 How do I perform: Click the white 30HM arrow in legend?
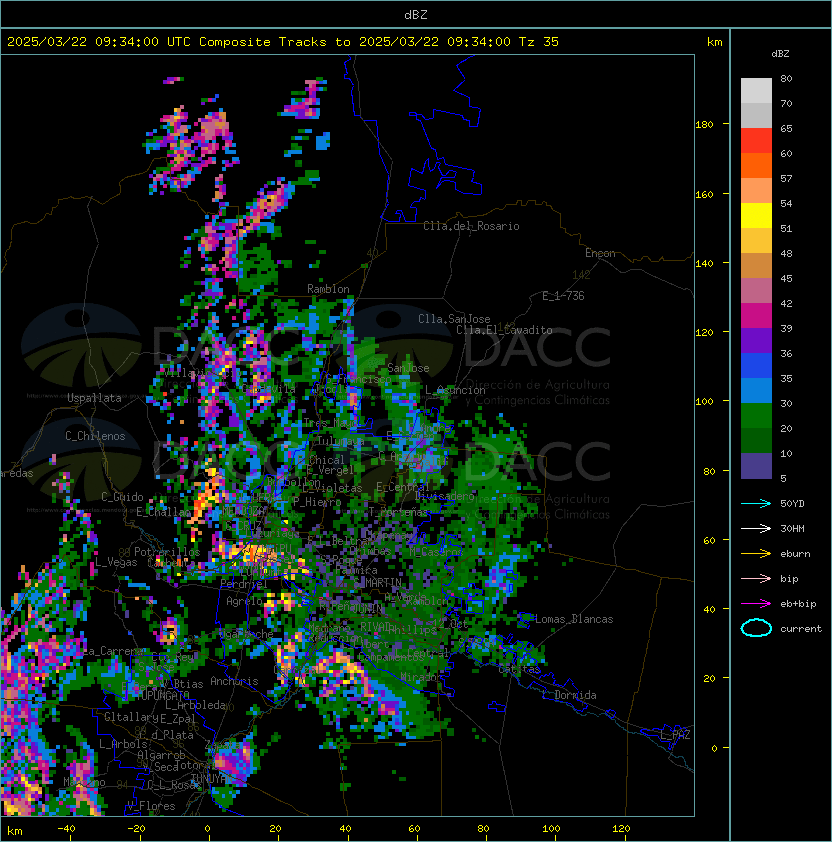(x=756, y=528)
